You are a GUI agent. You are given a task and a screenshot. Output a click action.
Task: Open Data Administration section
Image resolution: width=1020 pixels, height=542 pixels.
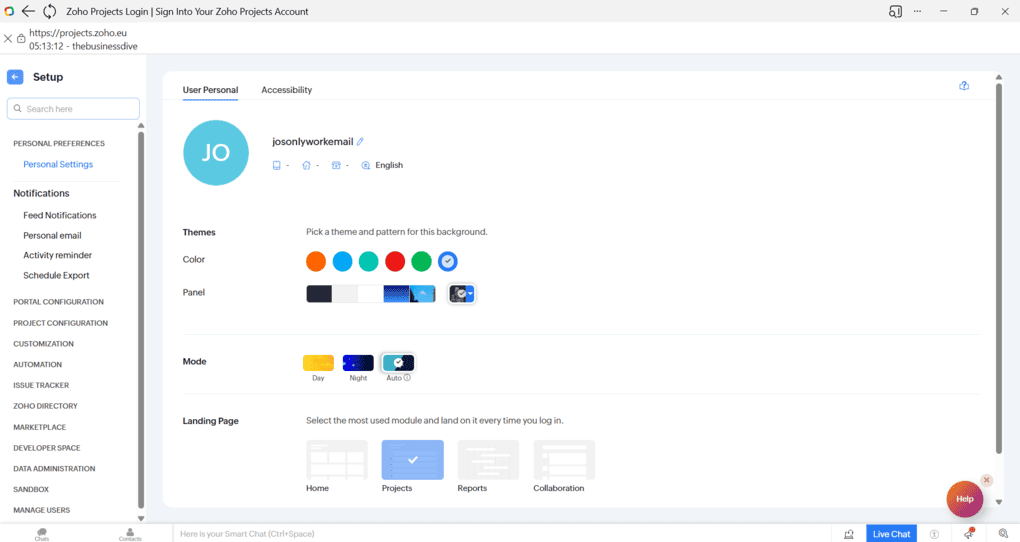click(54, 468)
